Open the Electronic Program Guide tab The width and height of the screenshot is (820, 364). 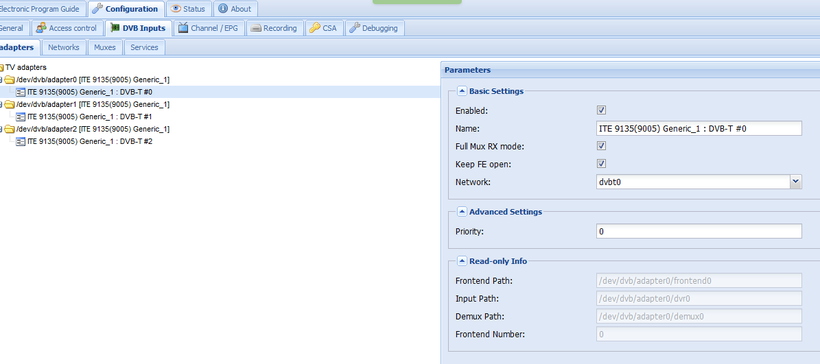pos(42,9)
